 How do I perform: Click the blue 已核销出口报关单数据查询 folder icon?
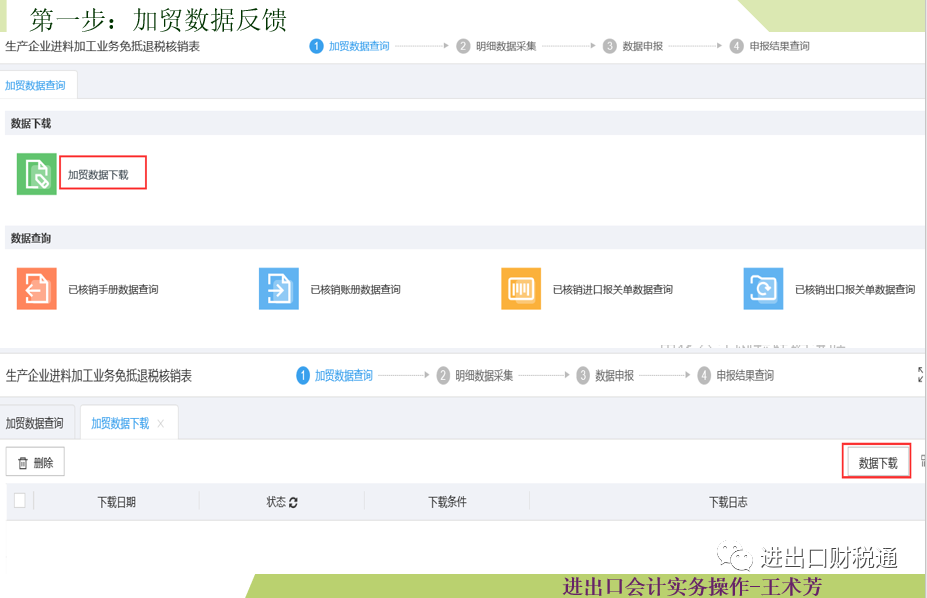pos(763,288)
